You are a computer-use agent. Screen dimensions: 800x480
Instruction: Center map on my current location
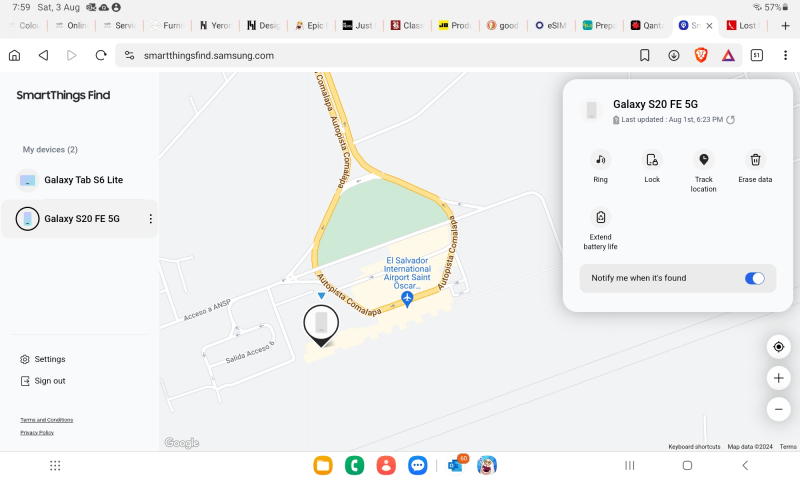click(x=779, y=347)
